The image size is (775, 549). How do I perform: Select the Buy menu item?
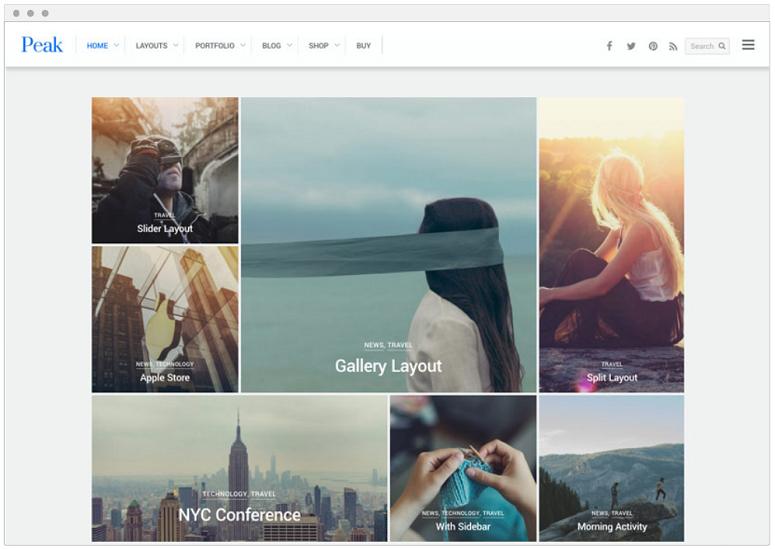point(363,45)
